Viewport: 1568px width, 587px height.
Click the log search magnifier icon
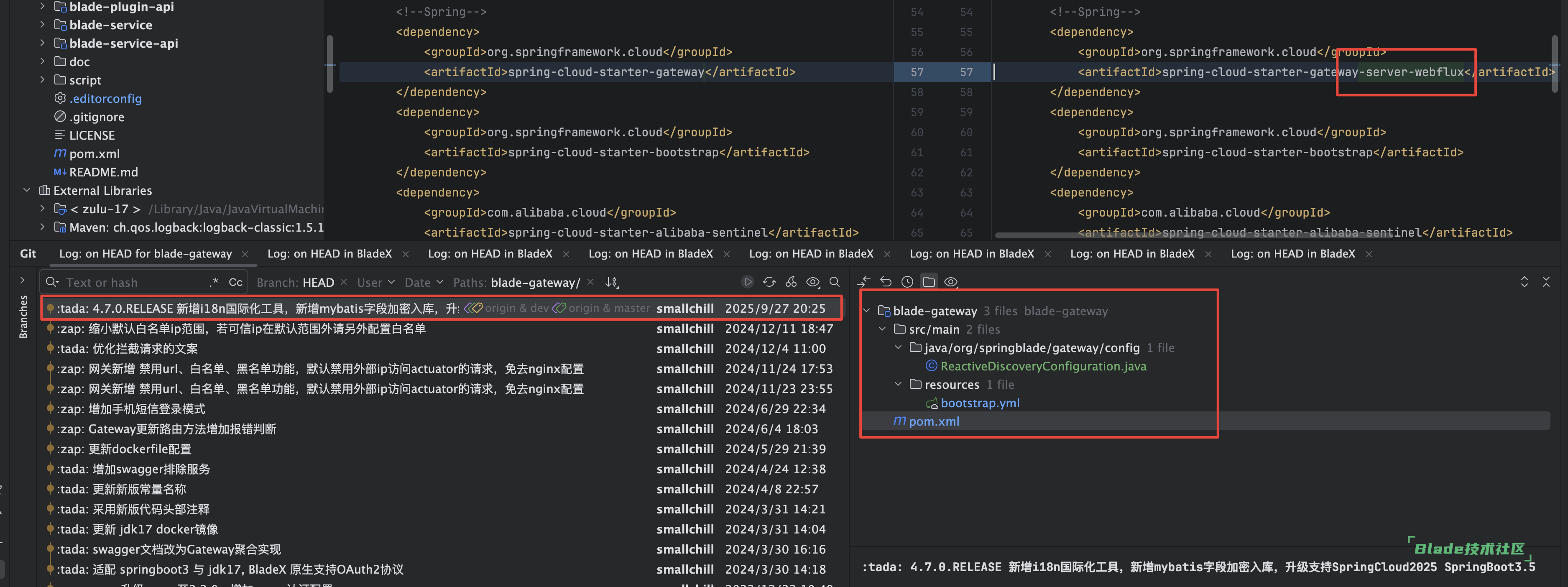click(x=835, y=282)
